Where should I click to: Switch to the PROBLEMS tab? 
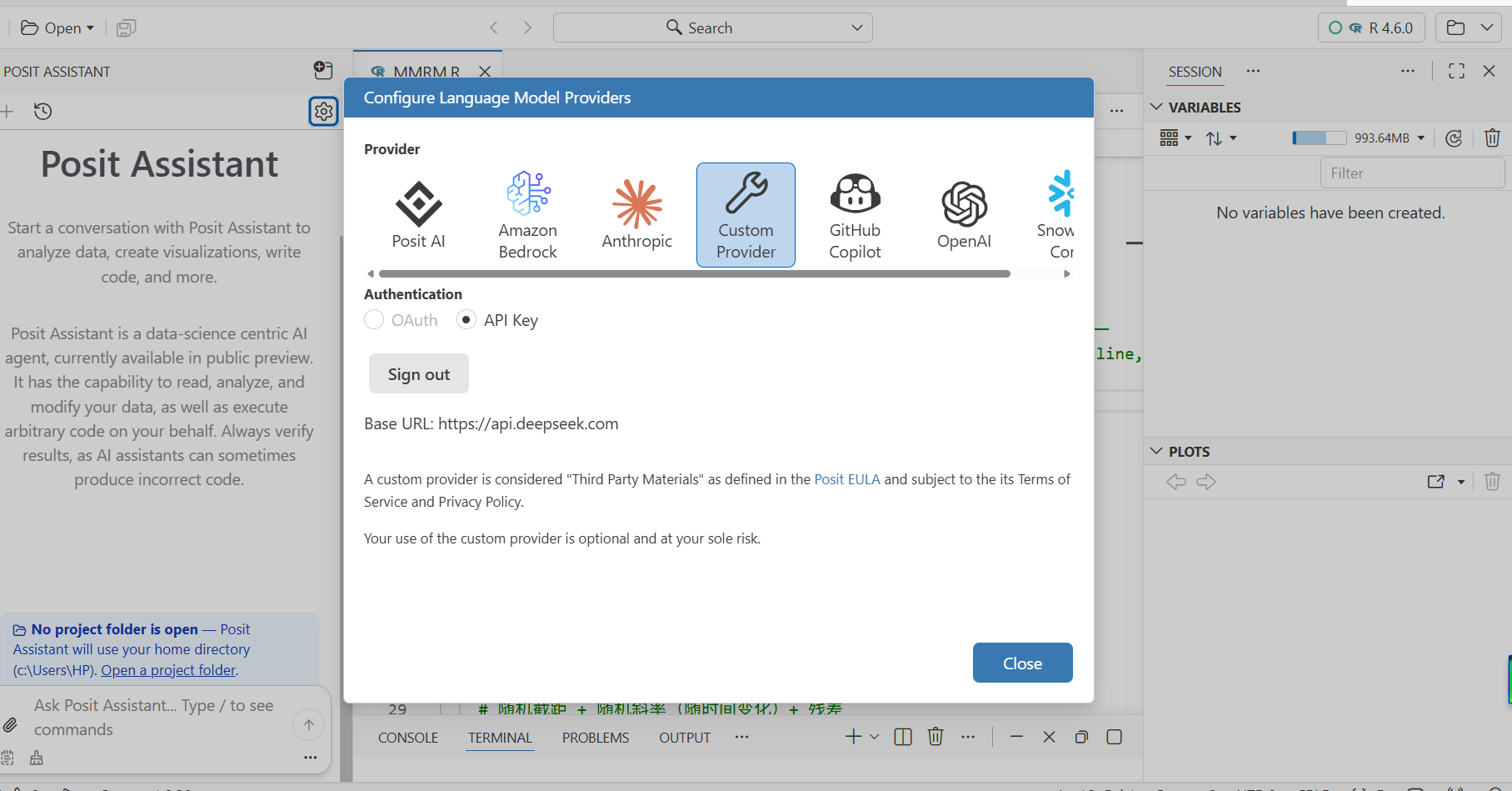pos(596,738)
